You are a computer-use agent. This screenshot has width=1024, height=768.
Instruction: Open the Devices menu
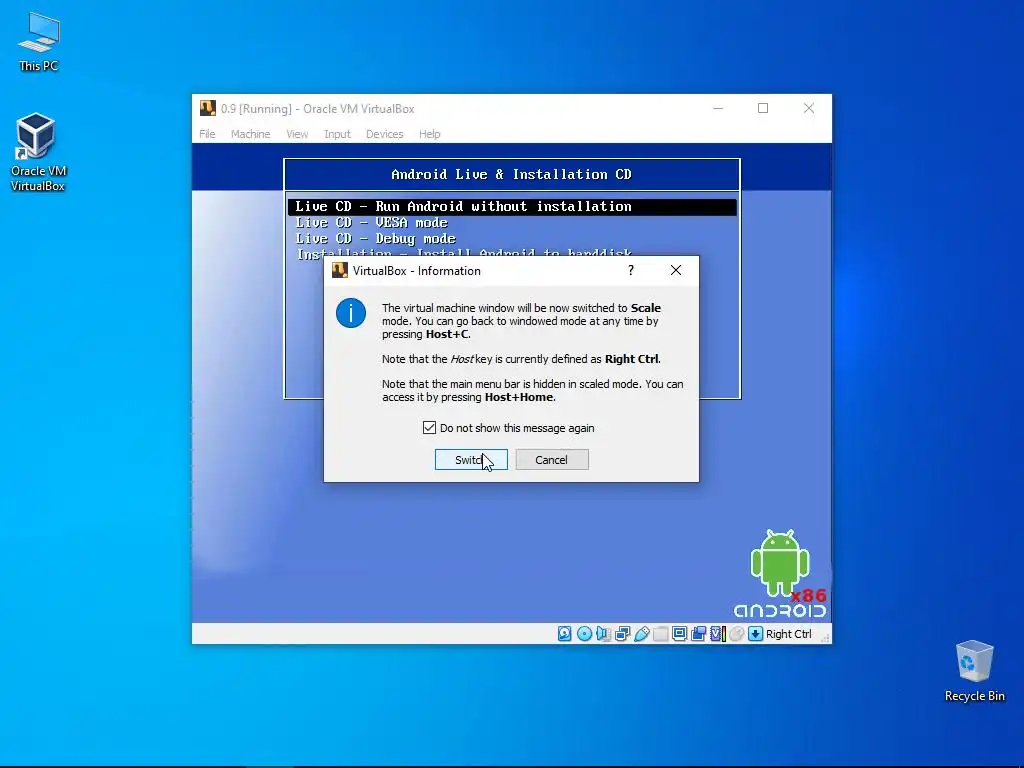click(x=385, y=134)
